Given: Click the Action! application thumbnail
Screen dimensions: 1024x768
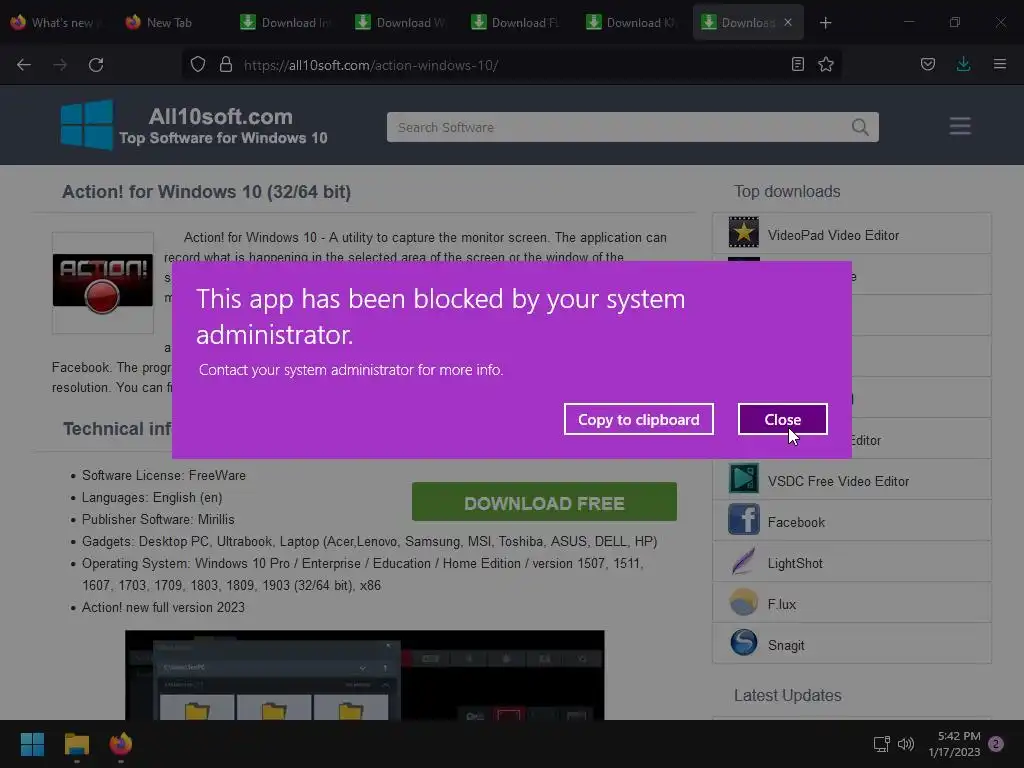Looking at the screenshot, I should click(x=103, y=283).
